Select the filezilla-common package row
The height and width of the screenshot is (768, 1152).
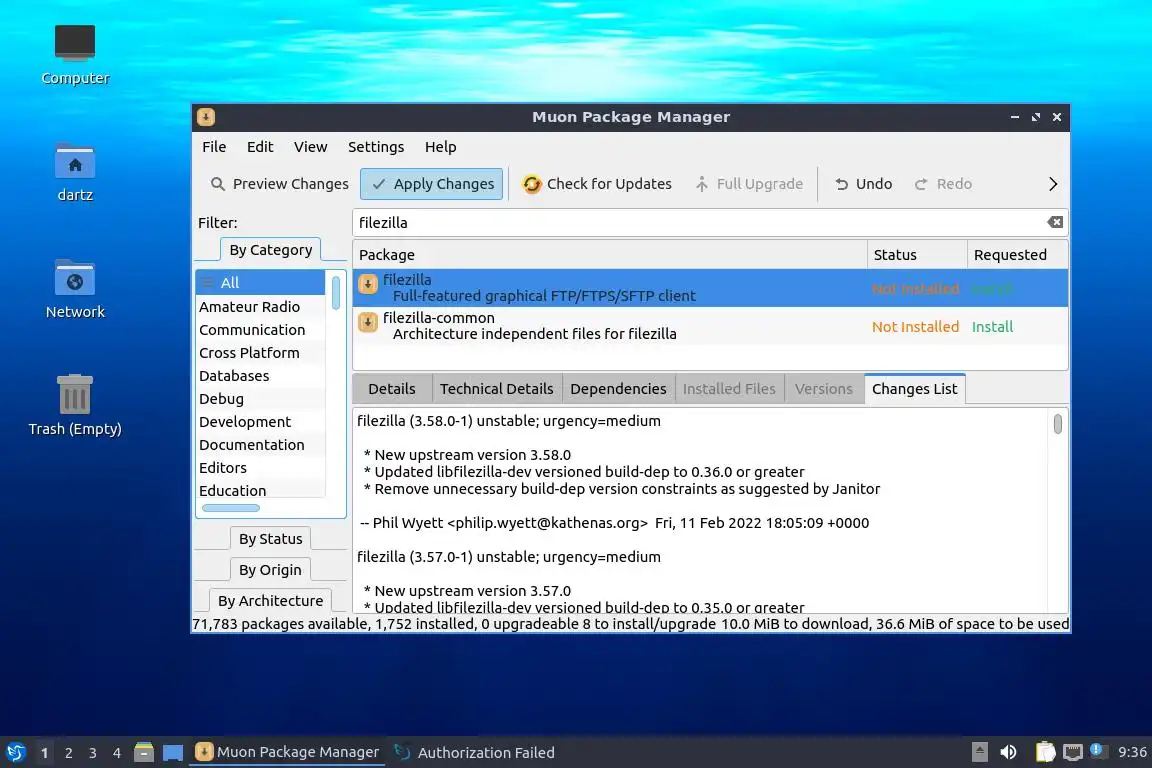click(x=710, y=326)
